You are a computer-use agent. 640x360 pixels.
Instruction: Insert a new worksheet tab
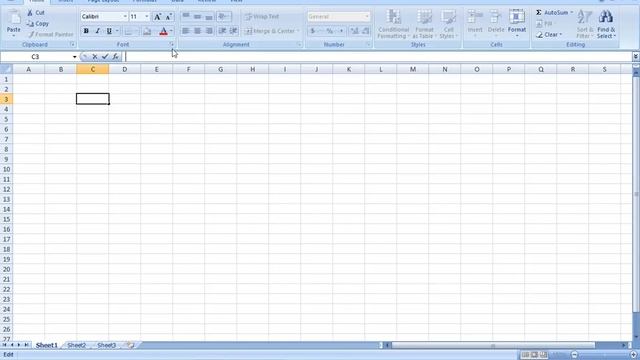coord(131,345)
